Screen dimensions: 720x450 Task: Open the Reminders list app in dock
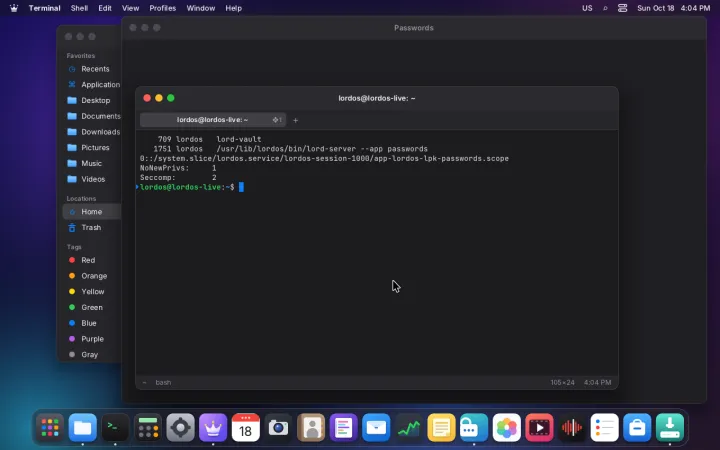click(604, 428)
